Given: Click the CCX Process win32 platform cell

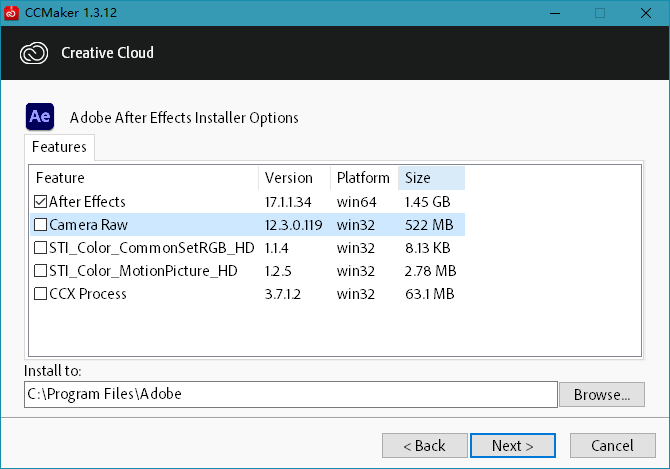Looking at the screenshot, I should click(x=356, y=294).
